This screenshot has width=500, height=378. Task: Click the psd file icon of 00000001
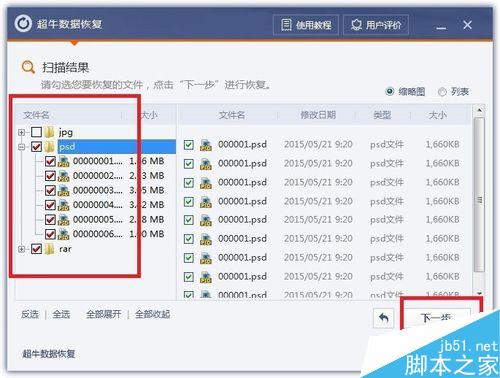click(x=63, y=161)
